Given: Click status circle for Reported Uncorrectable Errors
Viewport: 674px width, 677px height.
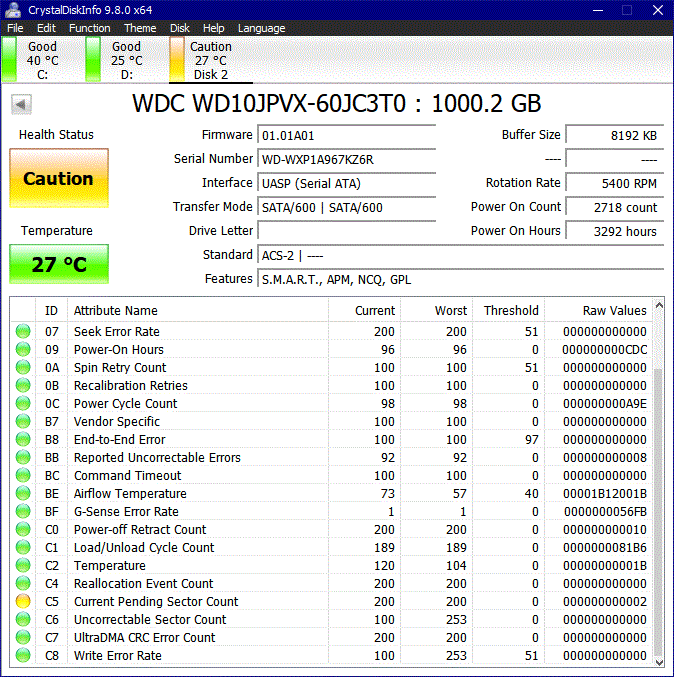Looking at the screenshot, I should (x=23, y=458).
